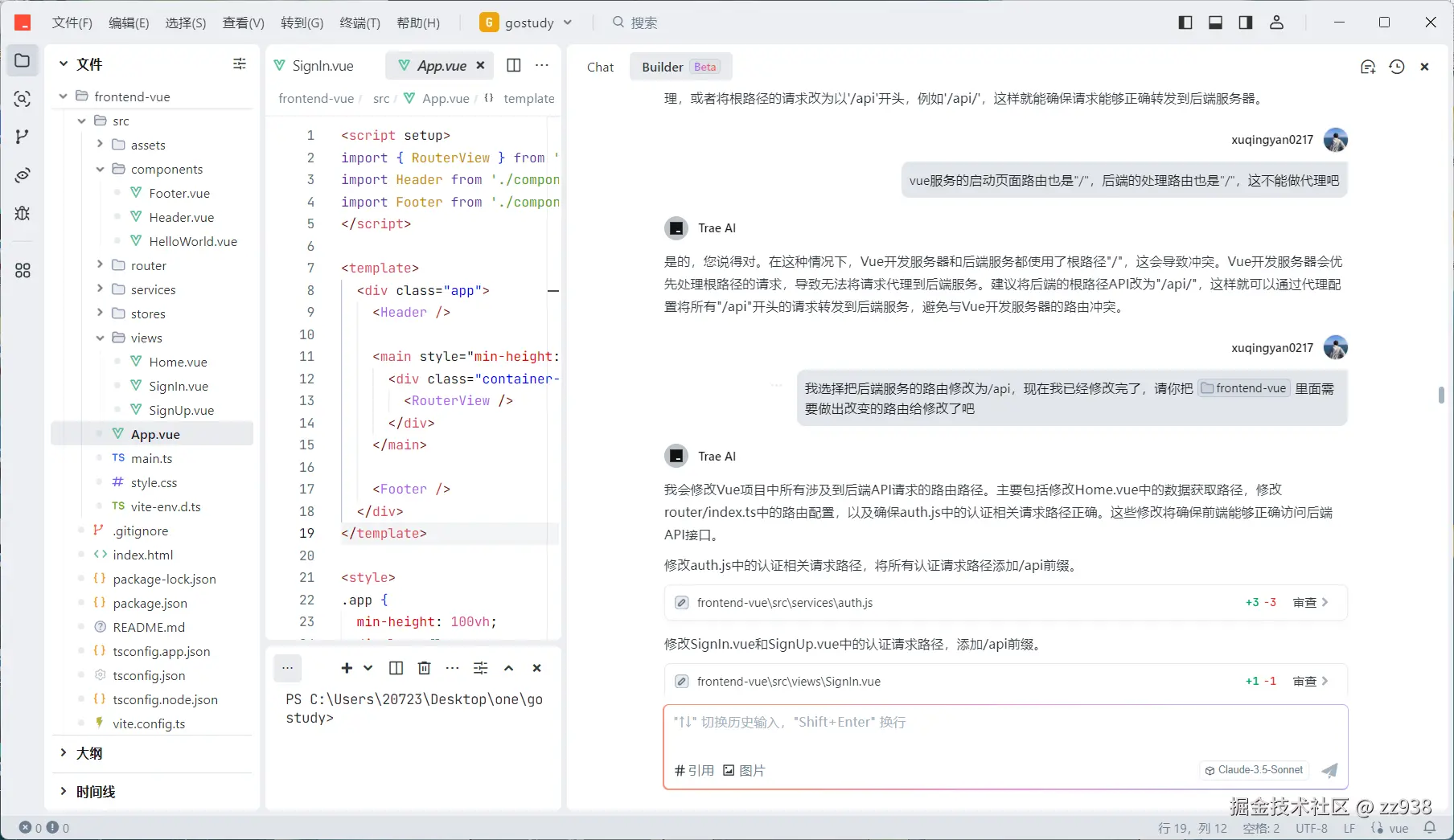Image resolution: width=1454 pixels, height=840 pixels.
Task: Review changes for SignIn.vue with 审查
Action: tap(1310, 681)
